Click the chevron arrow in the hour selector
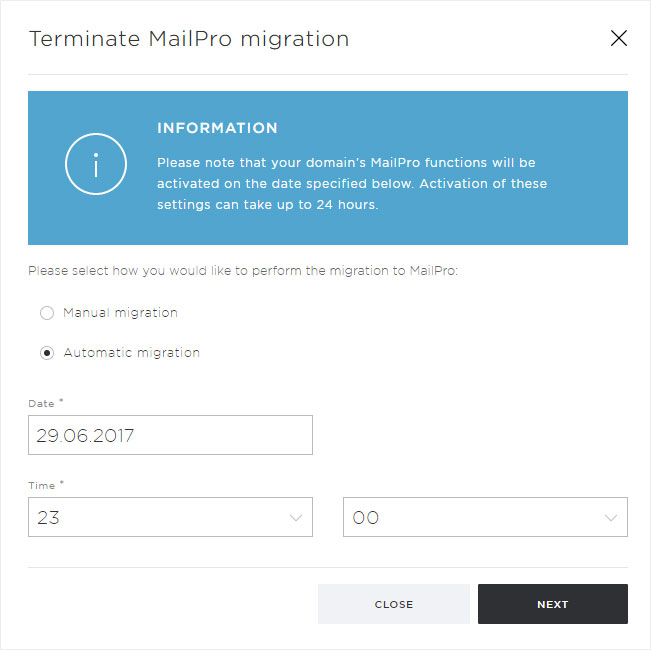The height and width of the screenshot is (650, 651). (x=296, y=518)
